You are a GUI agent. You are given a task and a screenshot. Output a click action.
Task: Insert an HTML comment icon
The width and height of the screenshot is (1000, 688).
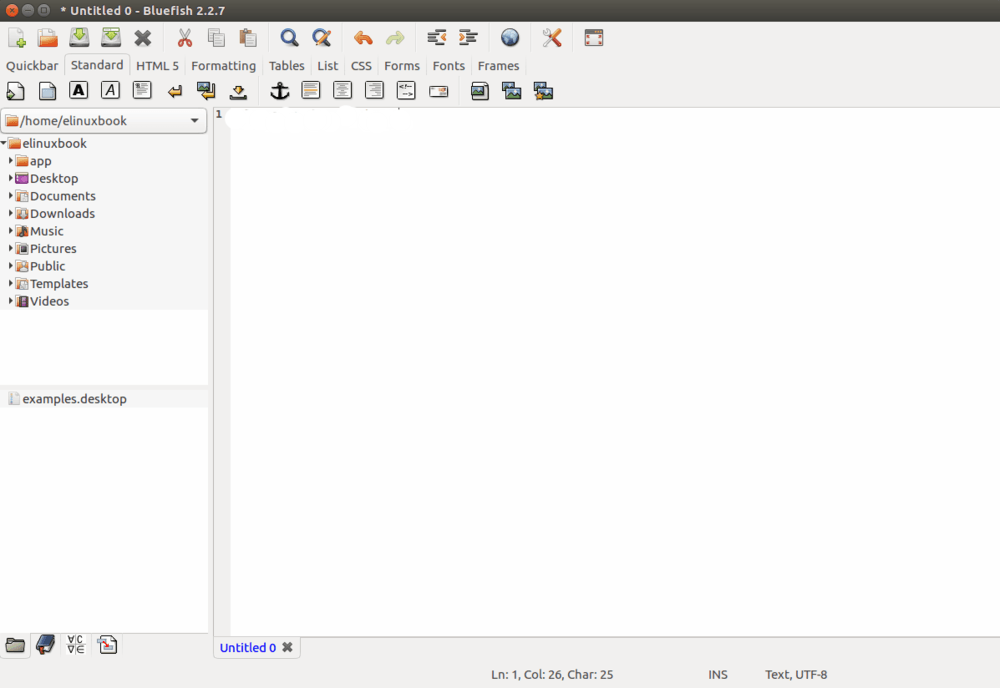406,91
